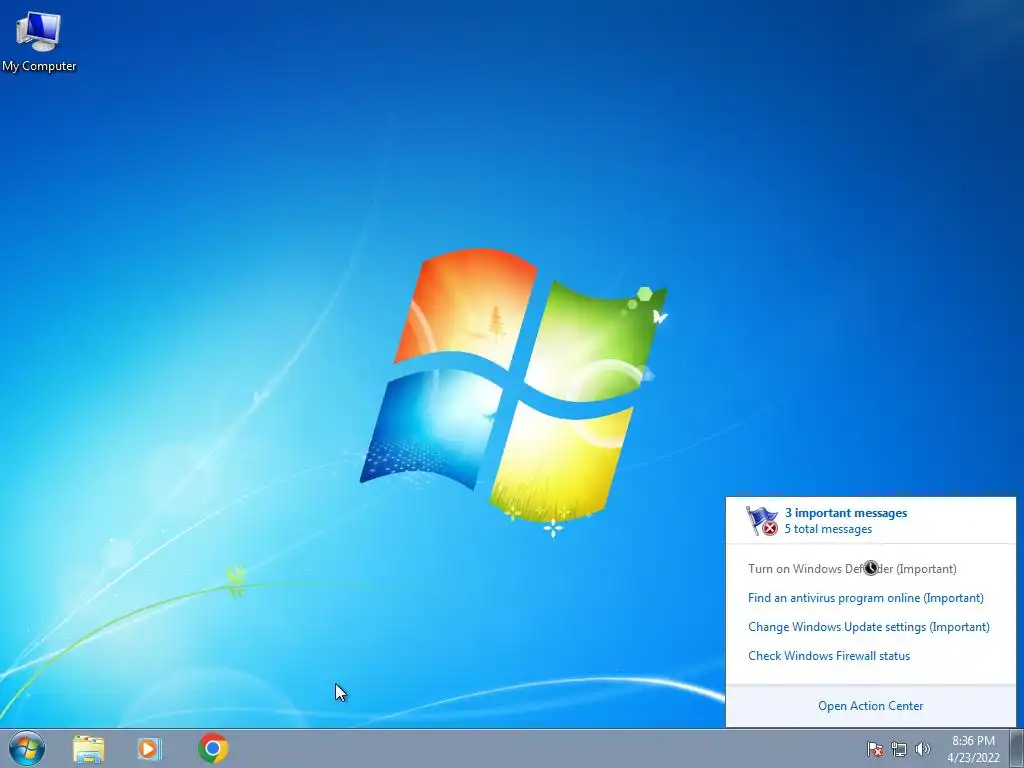1024x768 pixels.
Task: Launch Windows Media Player from the taskbar
Action: (150, 748)
